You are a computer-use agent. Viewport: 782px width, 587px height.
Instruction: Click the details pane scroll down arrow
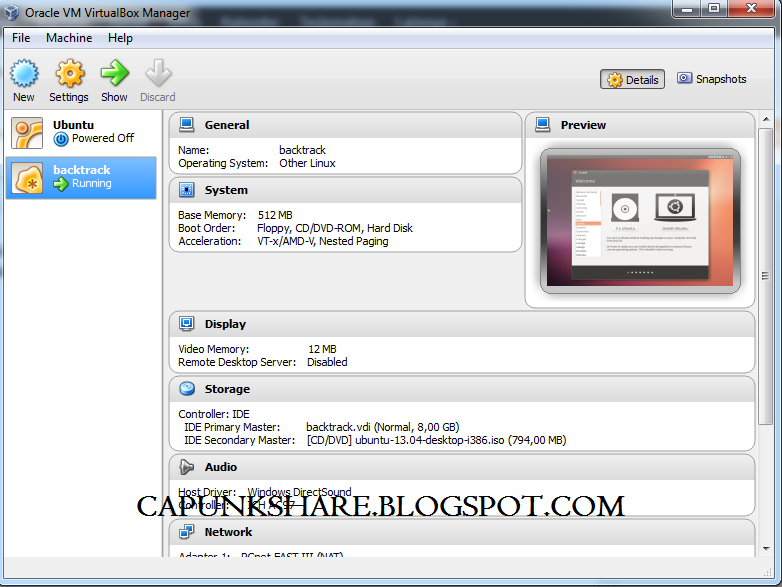(766, 549)
